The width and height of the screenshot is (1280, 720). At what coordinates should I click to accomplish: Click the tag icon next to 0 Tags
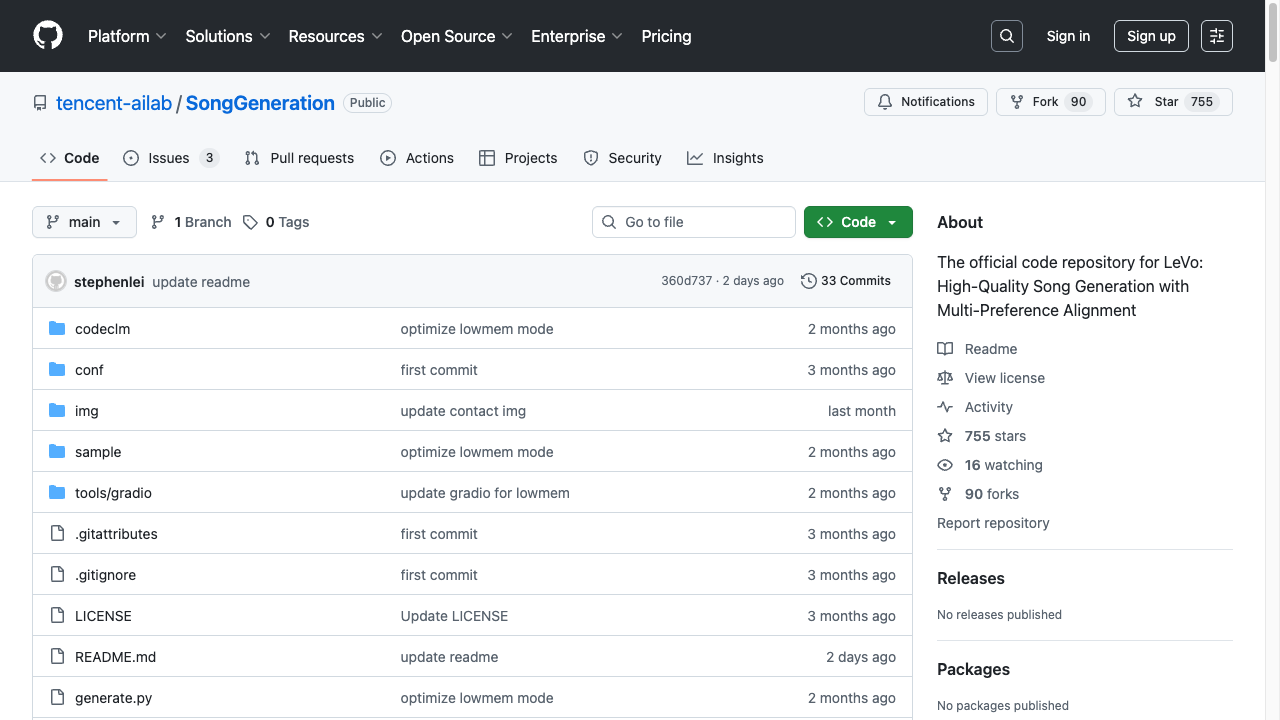[x=251, y=221]
